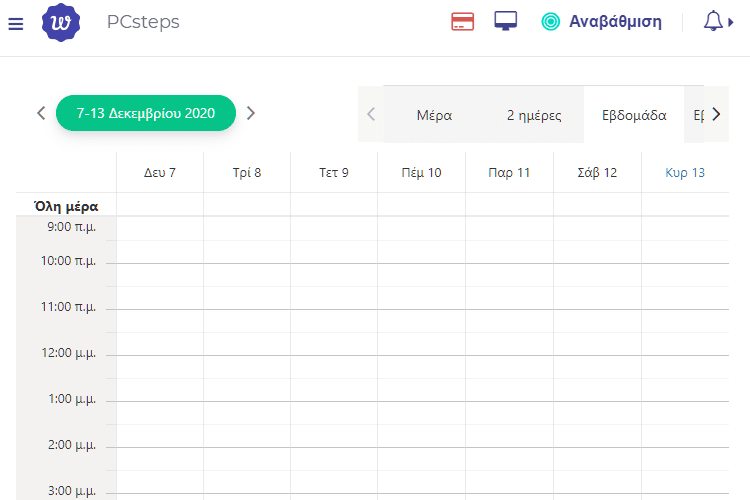Click the Πέμ 10 day header
Viewport: 750px width, 500px height.
point(421,173)
